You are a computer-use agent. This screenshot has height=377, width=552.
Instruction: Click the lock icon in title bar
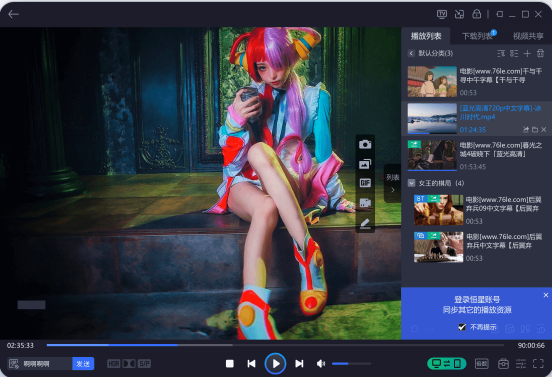[477, 14]
